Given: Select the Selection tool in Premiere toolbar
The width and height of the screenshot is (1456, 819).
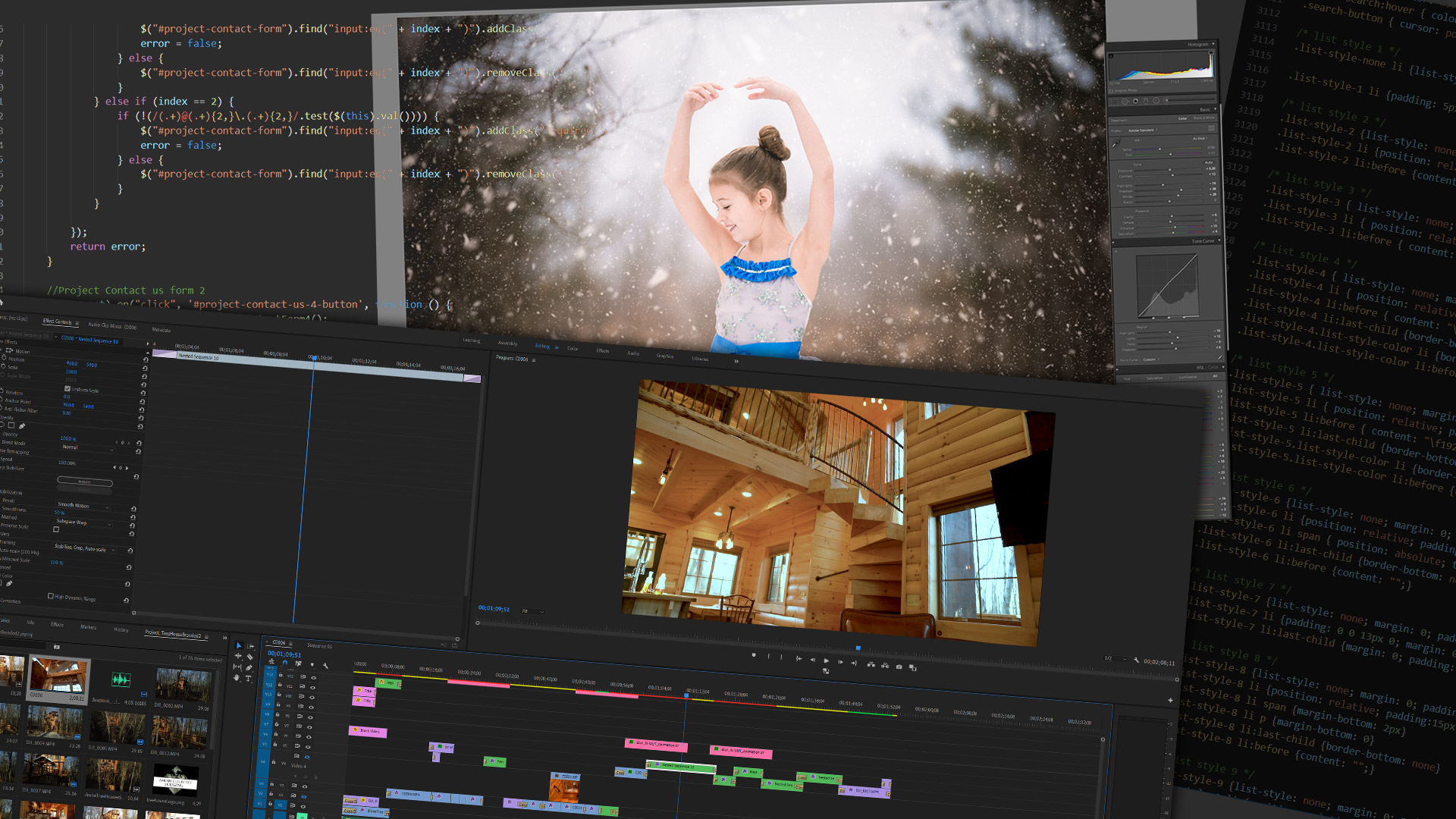Looking at the screenshot, I should click(239, 645).
